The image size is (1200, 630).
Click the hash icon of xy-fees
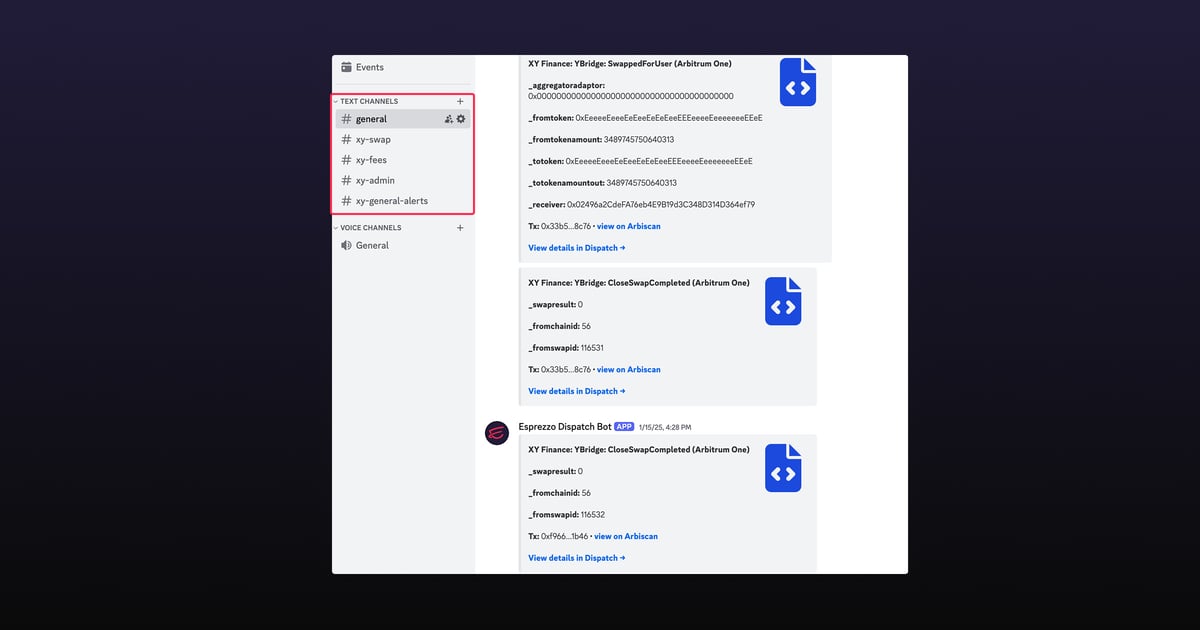(346, 160)
